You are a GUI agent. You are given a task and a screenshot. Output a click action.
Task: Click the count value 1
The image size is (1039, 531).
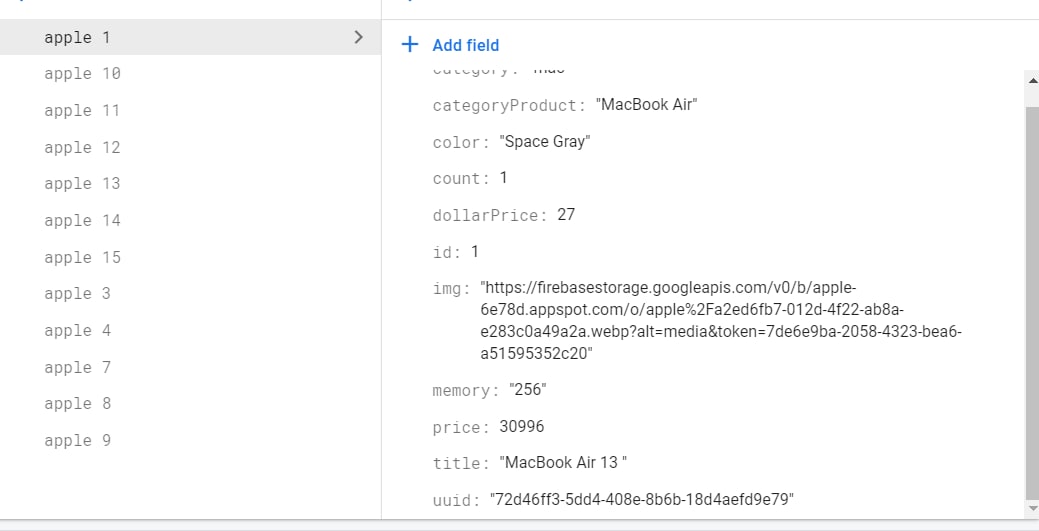click(x=504, y=178)
